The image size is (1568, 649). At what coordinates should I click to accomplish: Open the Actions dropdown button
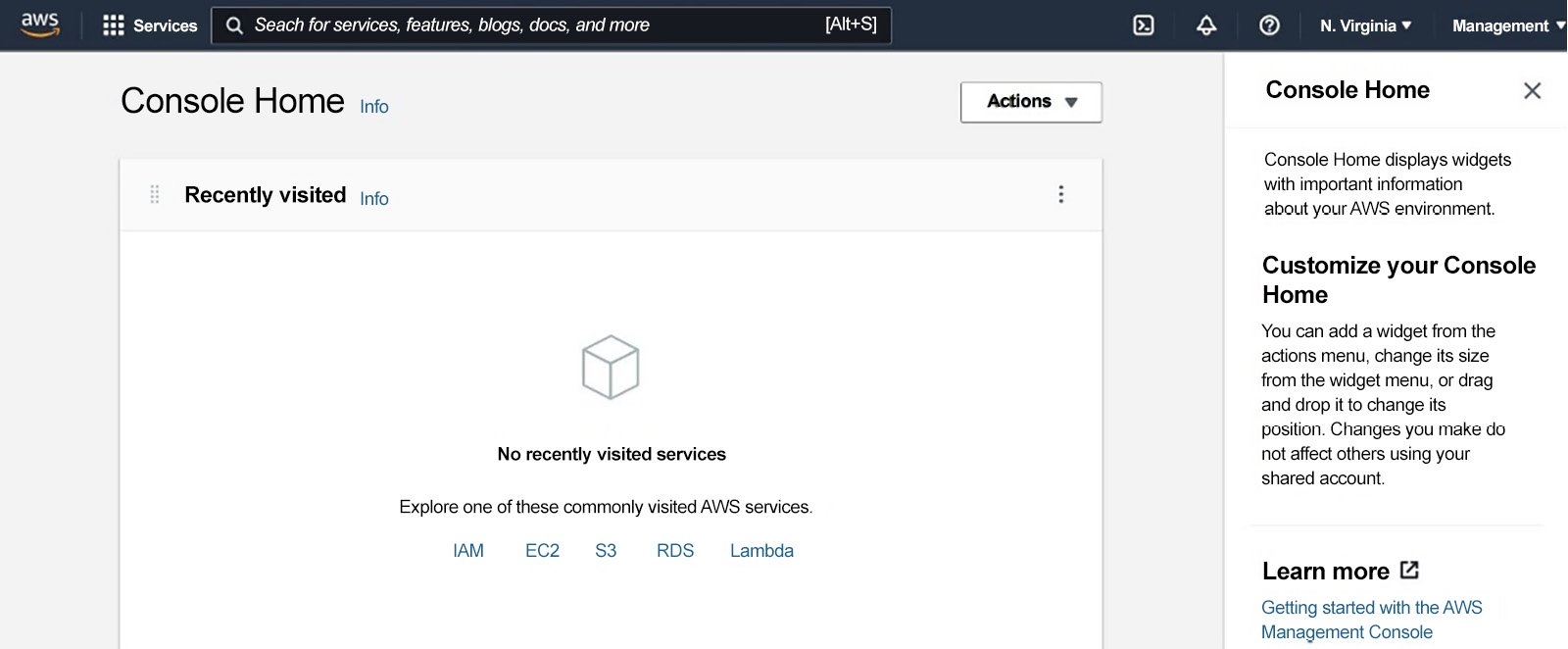click(1031, 102)
